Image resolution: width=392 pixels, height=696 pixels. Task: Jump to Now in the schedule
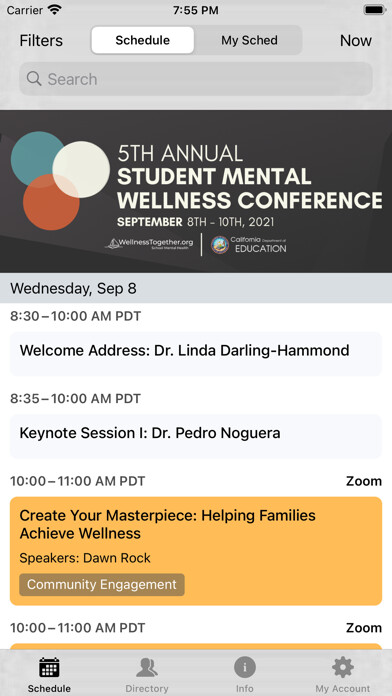point(356,41)
